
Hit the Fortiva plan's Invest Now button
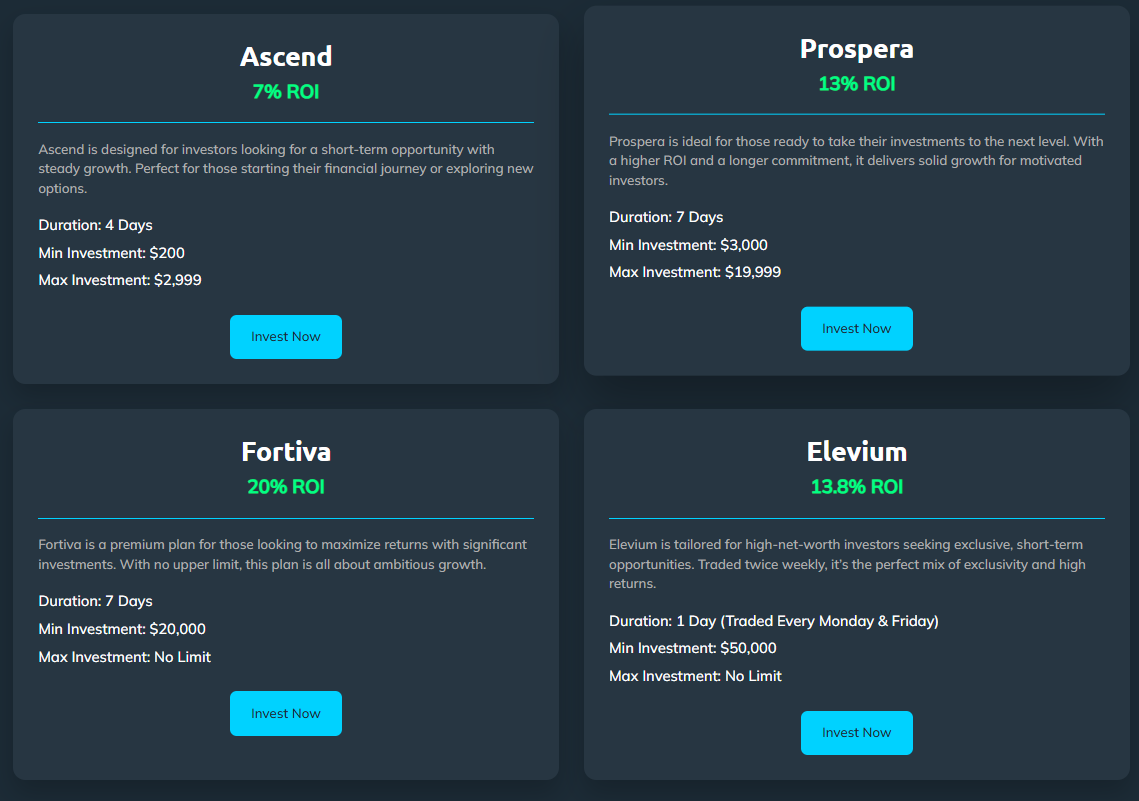[x=285, y=714]
